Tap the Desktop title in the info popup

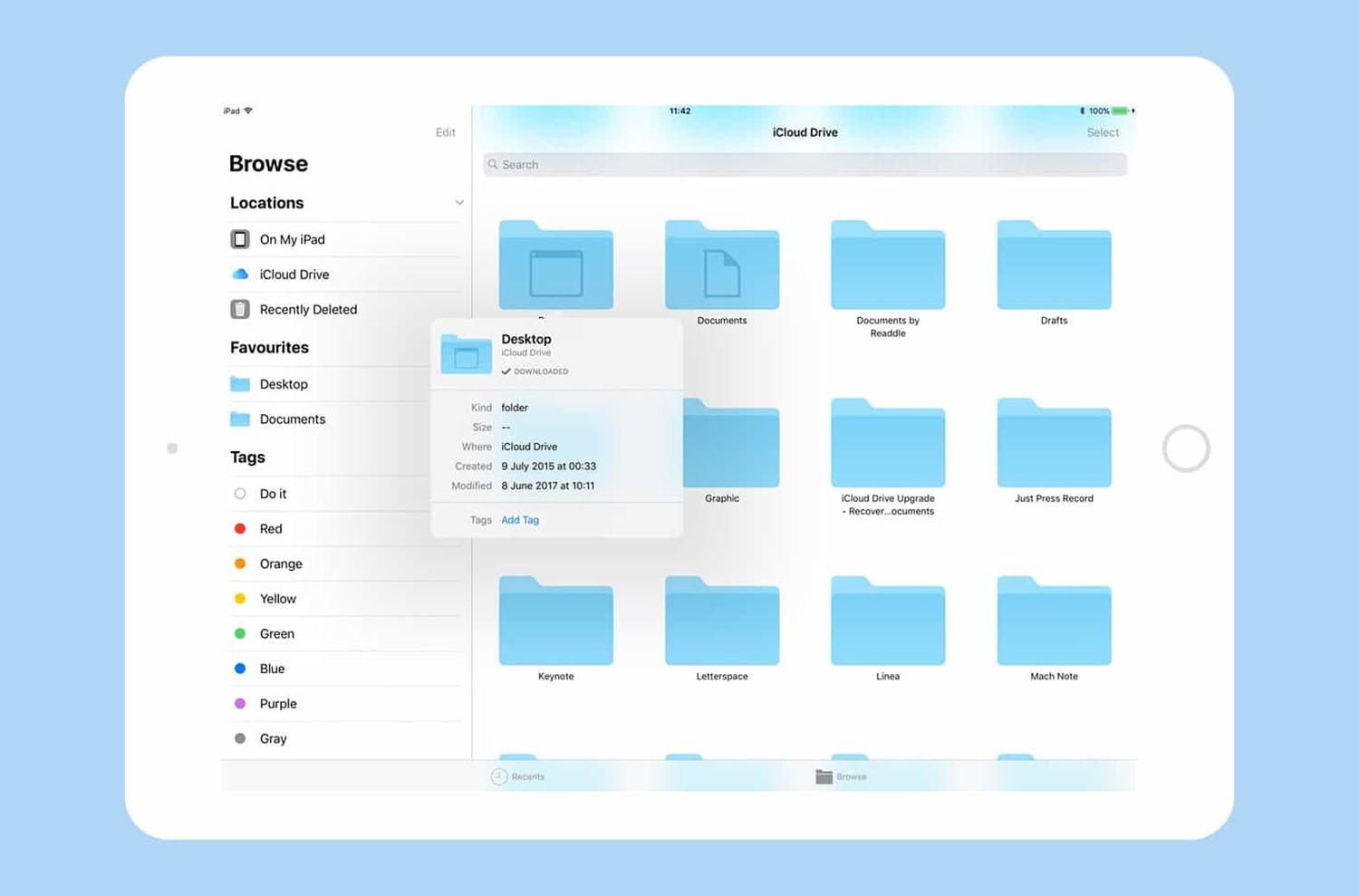coord(526,339)
